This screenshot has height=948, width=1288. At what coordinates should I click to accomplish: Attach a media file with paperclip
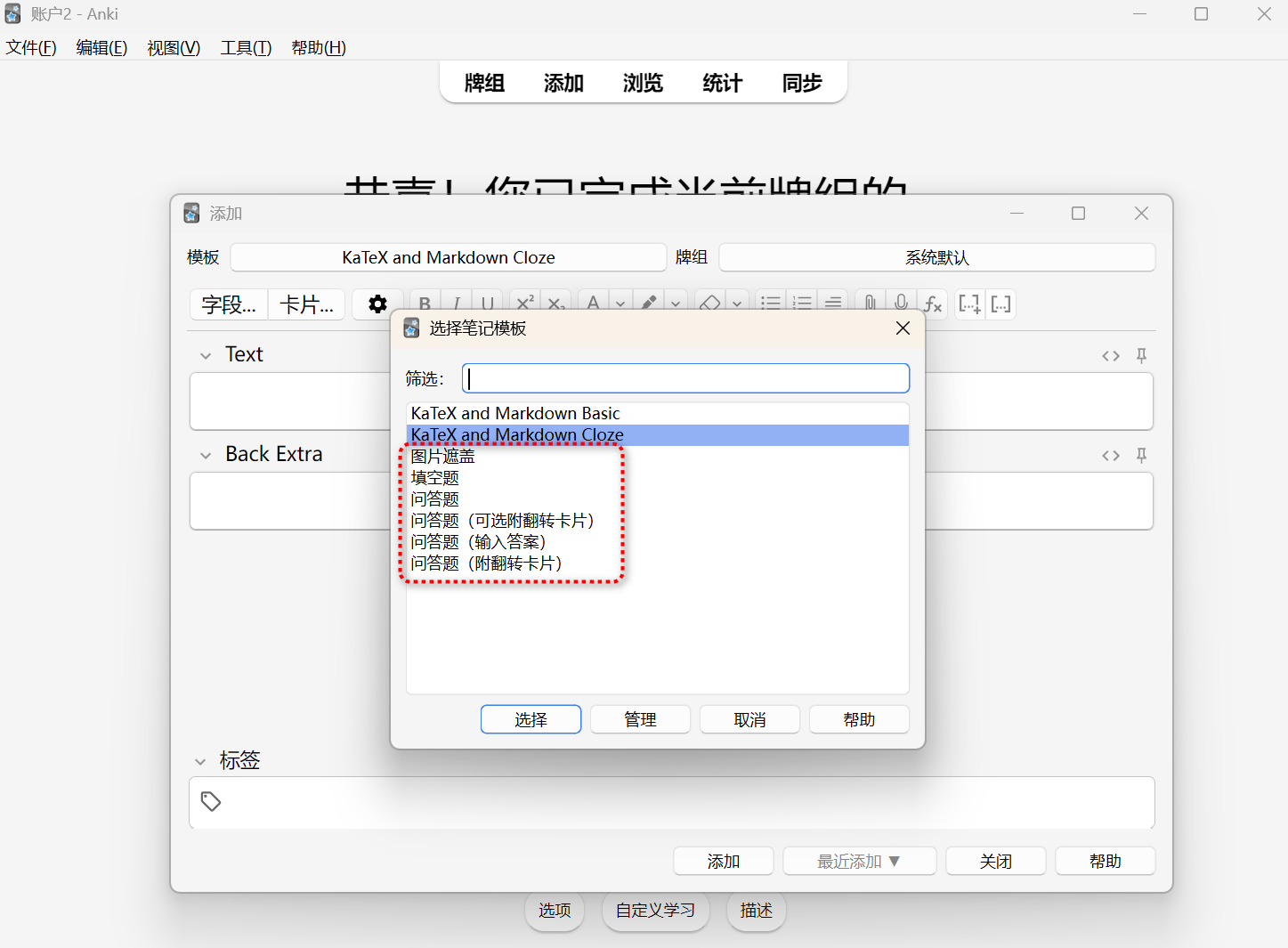(x=870, y=304)
